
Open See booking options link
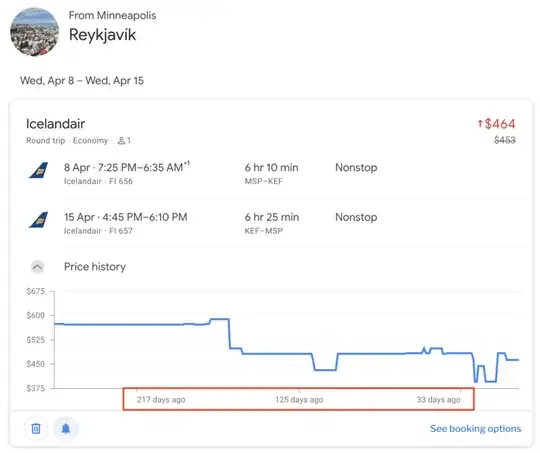(x=475, y=429)
